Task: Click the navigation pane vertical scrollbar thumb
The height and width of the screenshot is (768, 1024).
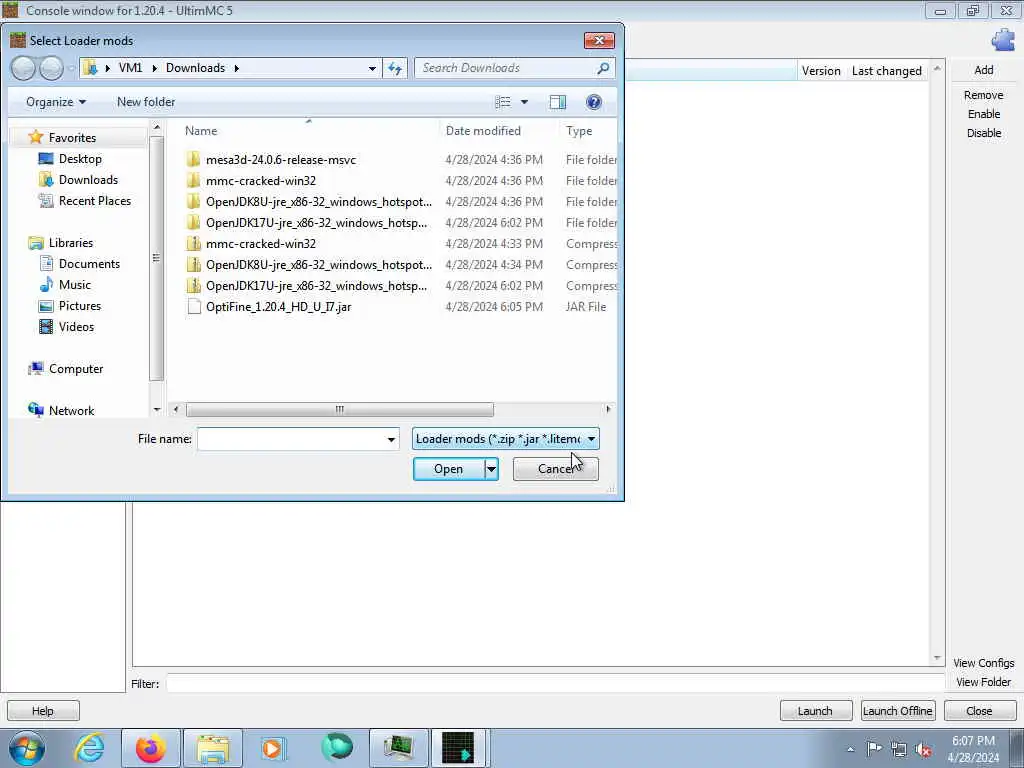Action: tap(156, 258)
